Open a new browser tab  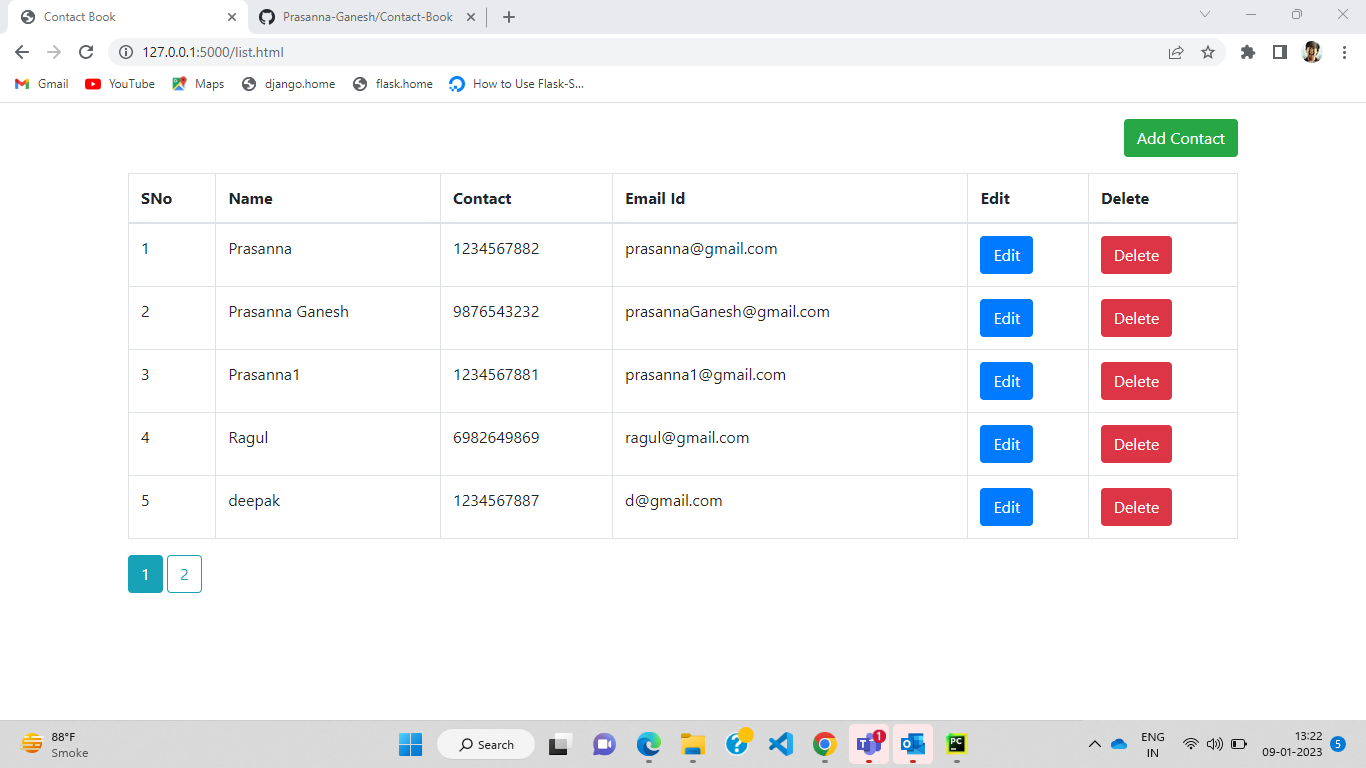[509, 17]
